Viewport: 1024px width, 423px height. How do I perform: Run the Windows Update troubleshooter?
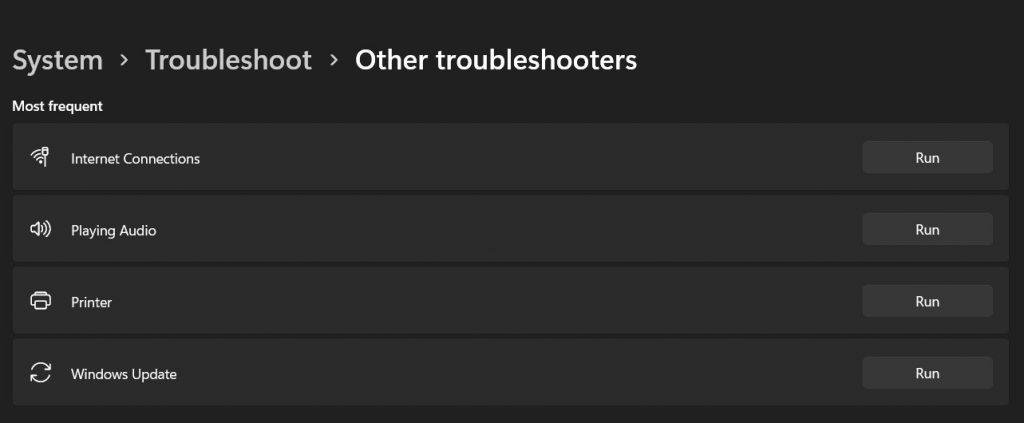[x=927, y=373]
